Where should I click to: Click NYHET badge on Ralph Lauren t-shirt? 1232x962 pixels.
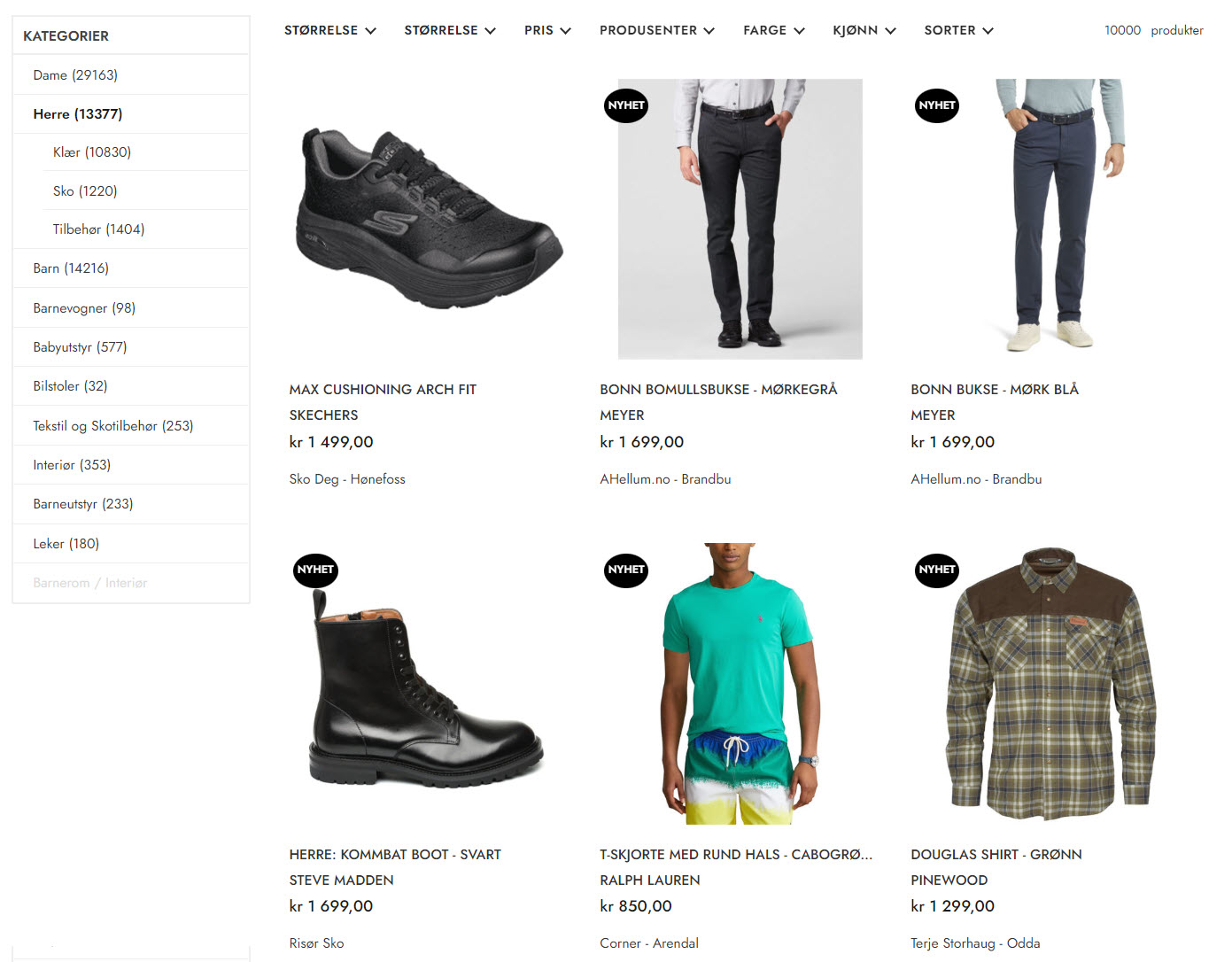626,570
